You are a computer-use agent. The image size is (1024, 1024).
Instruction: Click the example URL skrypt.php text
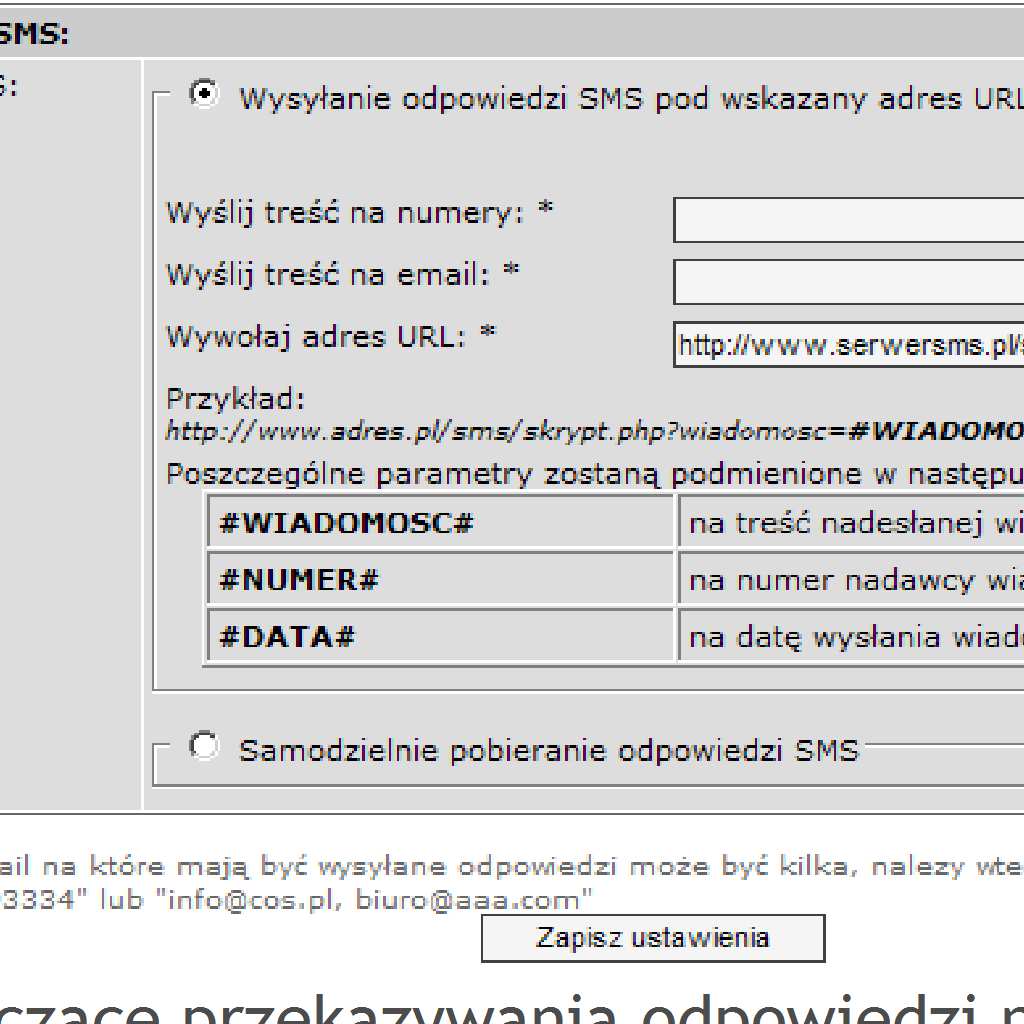coord(595,431)
